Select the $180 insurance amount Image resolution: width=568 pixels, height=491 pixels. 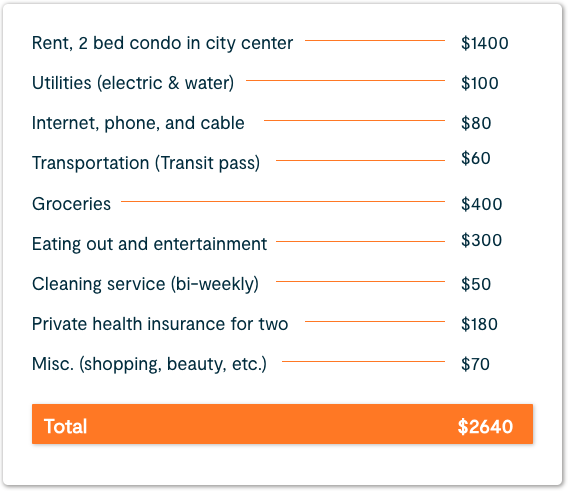(x=479, y=324)
